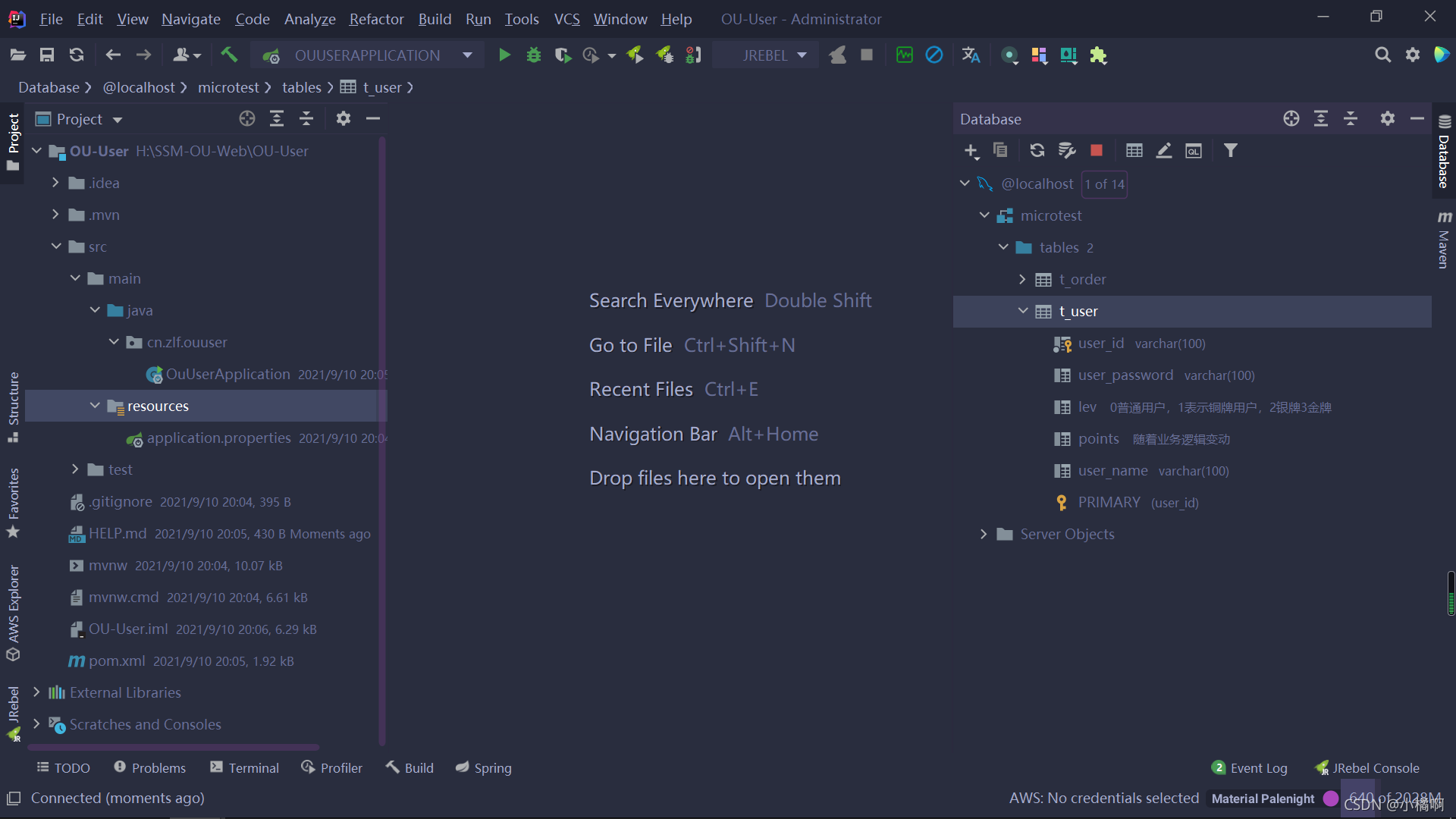Image resolution: width=1456 pixels, height=819 pixels.
Task: Run with Coverage shield icon
Action: [563, 55]
